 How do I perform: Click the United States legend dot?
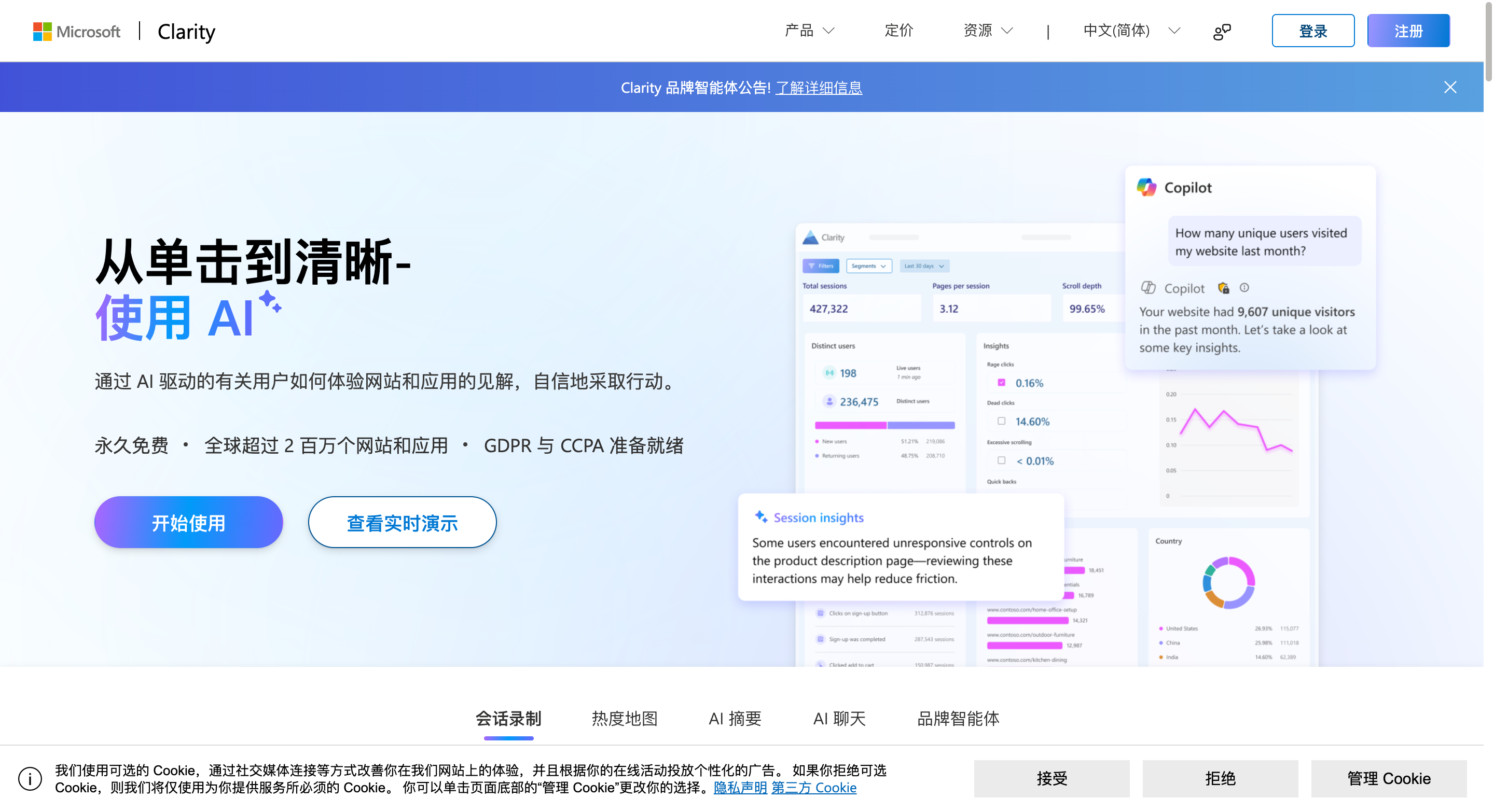1160,628
